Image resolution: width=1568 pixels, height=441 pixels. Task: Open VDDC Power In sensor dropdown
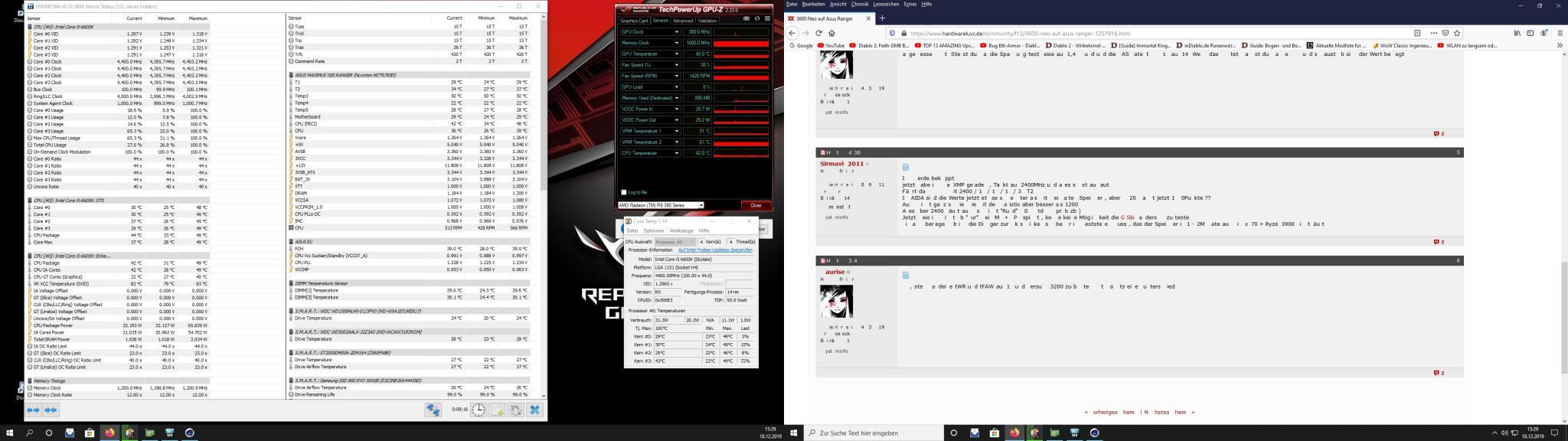pyautogui.click(x=677, y=109)
